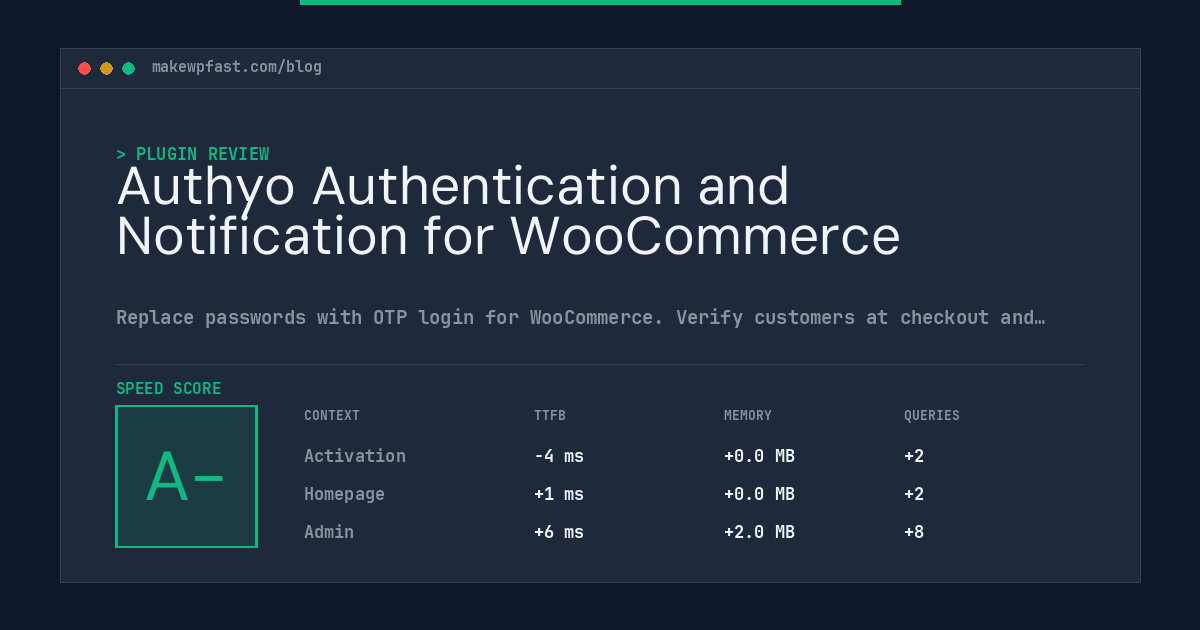Click the MEMORY column header
This screenshot has width=1200, height=630.
click(x=748, y=415)
